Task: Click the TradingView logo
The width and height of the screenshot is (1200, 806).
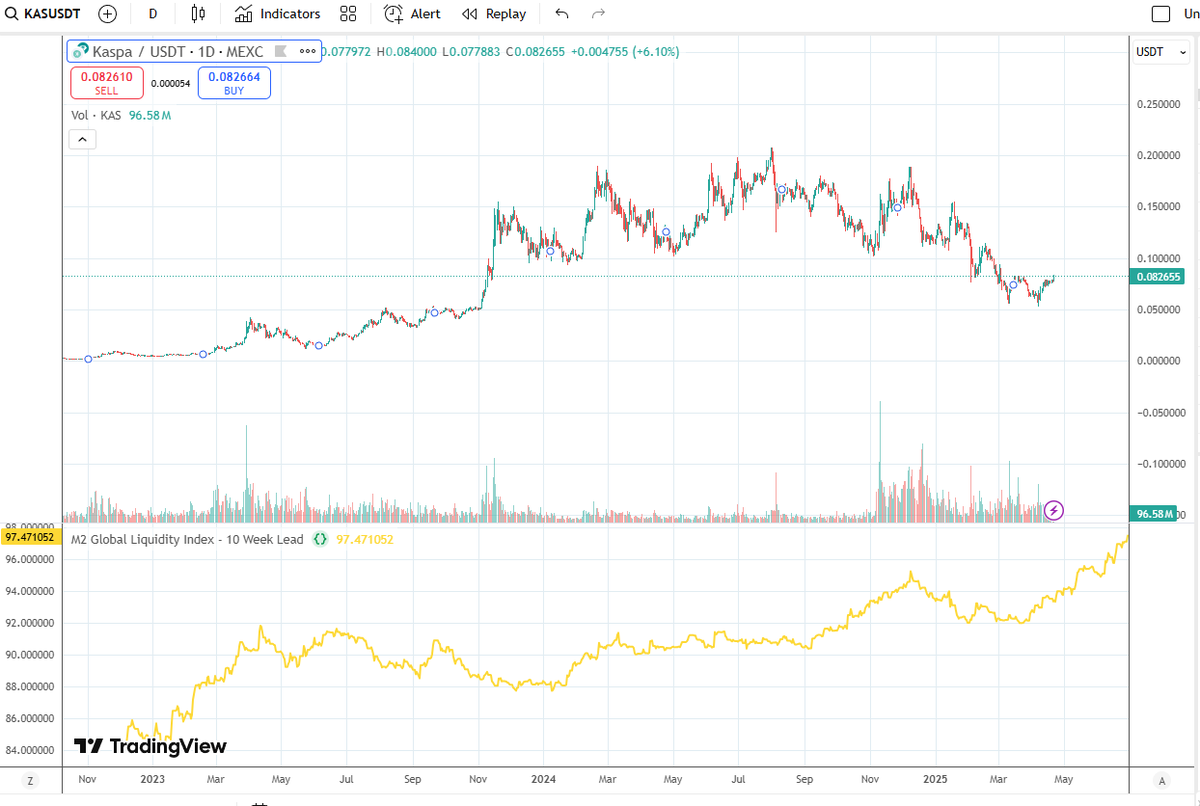Action: tap(151, 746)
